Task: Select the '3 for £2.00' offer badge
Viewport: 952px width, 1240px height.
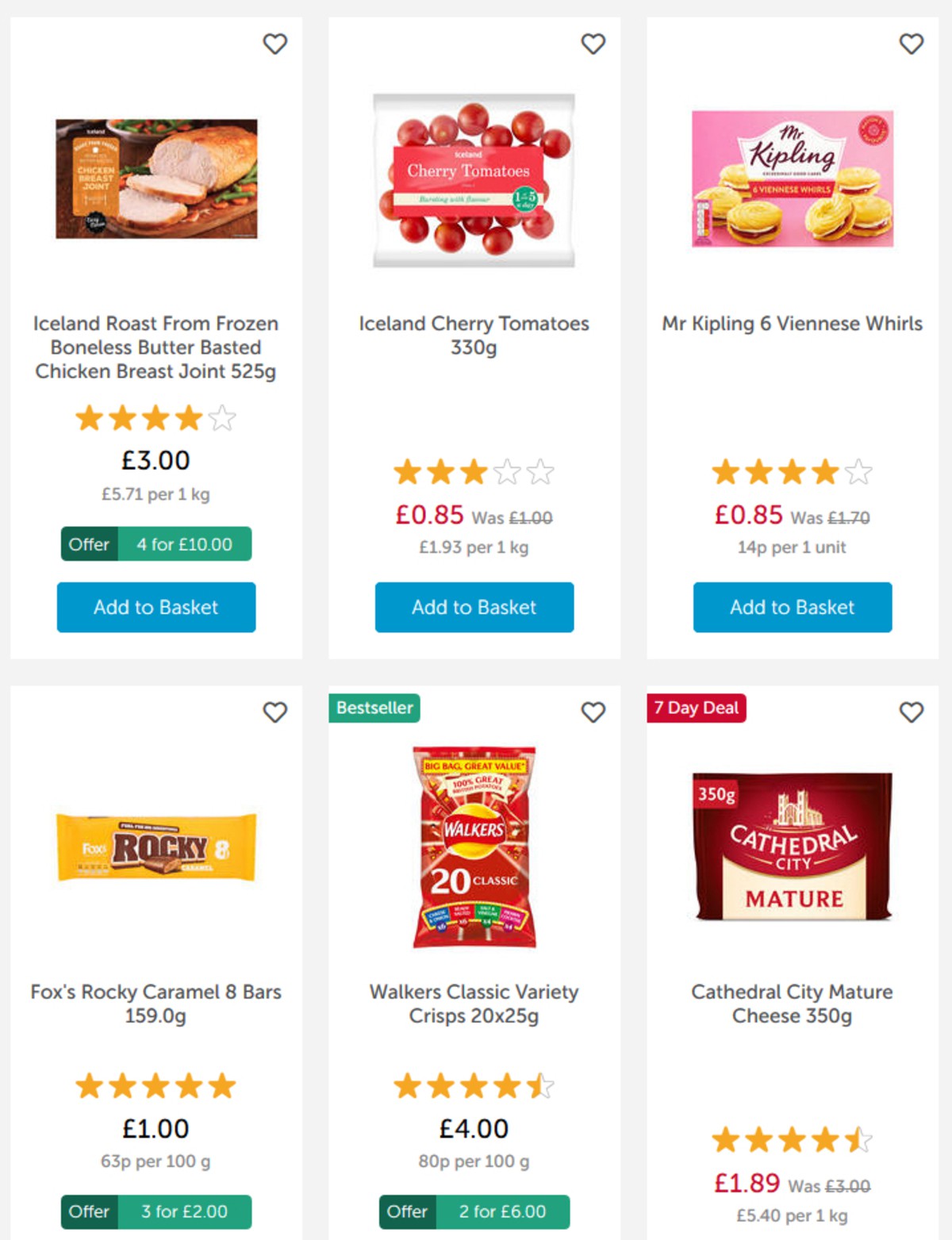Action: coord(155,1211)
